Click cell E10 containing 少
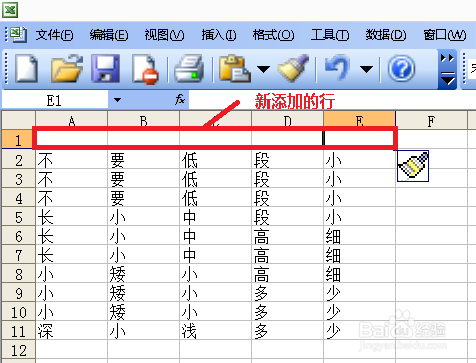Image resolution: width=476 pixels, height=363 pixels. pos(359,312)
